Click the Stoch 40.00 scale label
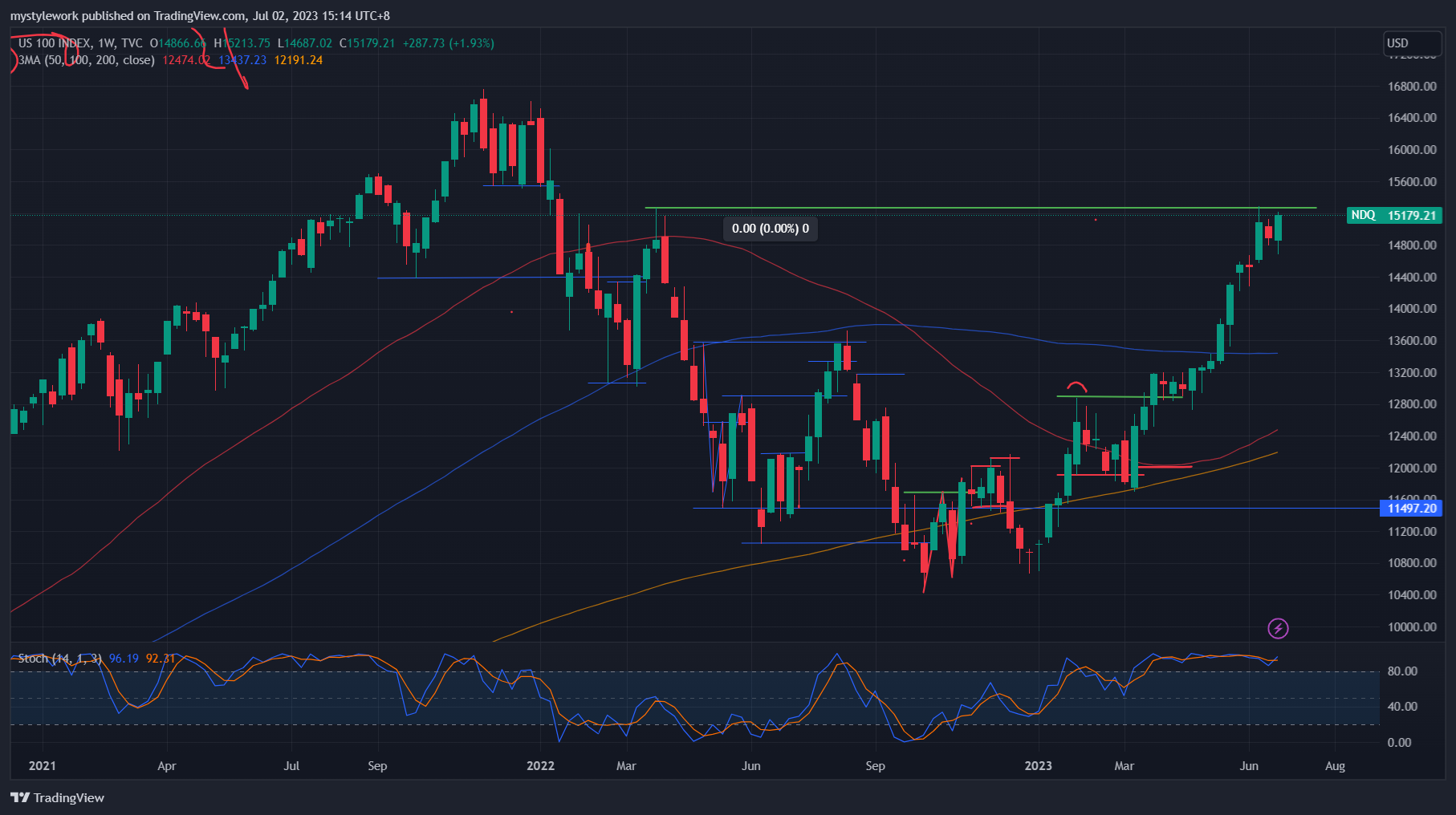This screenshot has height=815, width=1456. tap(1402, 707)
